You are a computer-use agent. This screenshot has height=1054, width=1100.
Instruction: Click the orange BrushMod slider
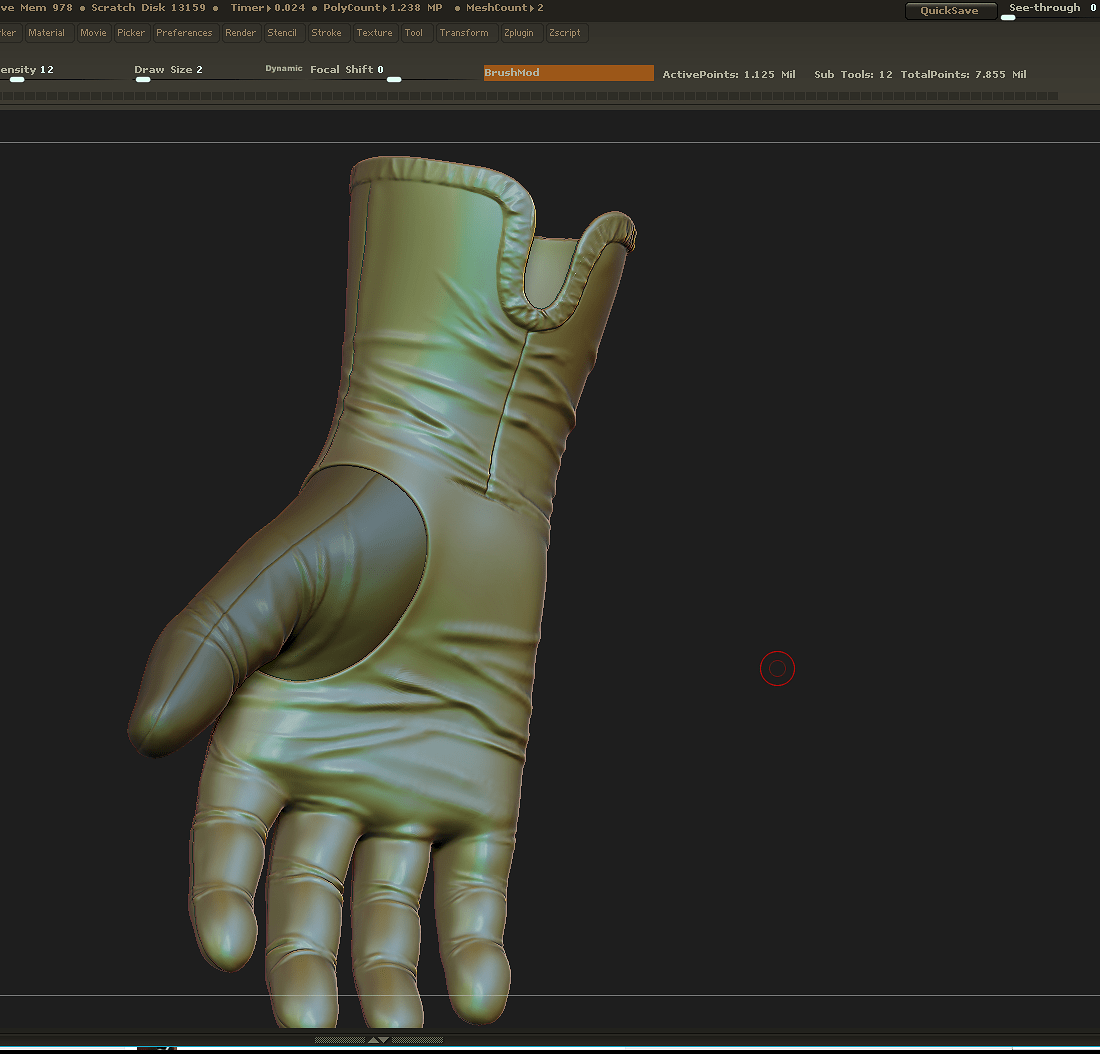coord(569,73)
